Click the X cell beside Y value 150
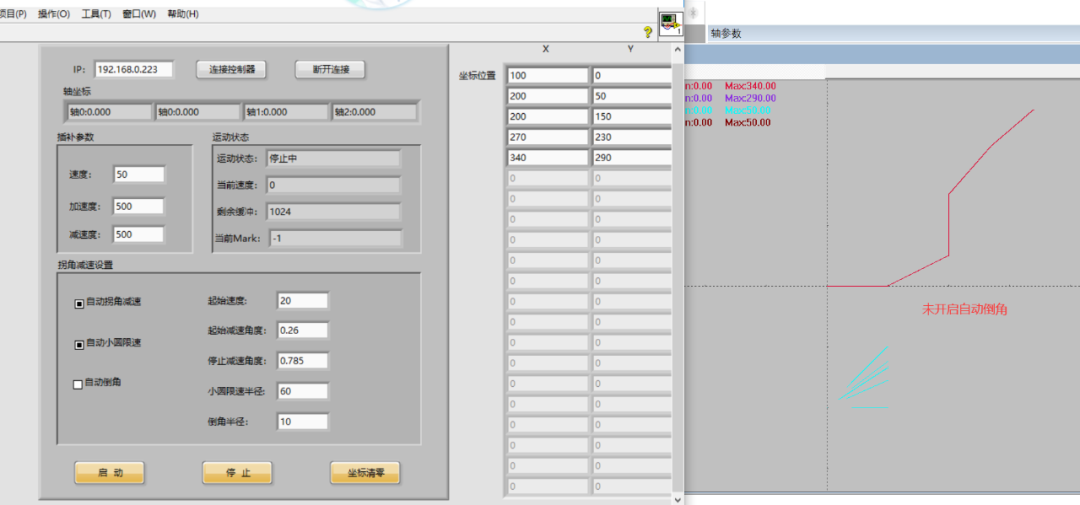This screenshot has height=505, width=1080. 548,116
